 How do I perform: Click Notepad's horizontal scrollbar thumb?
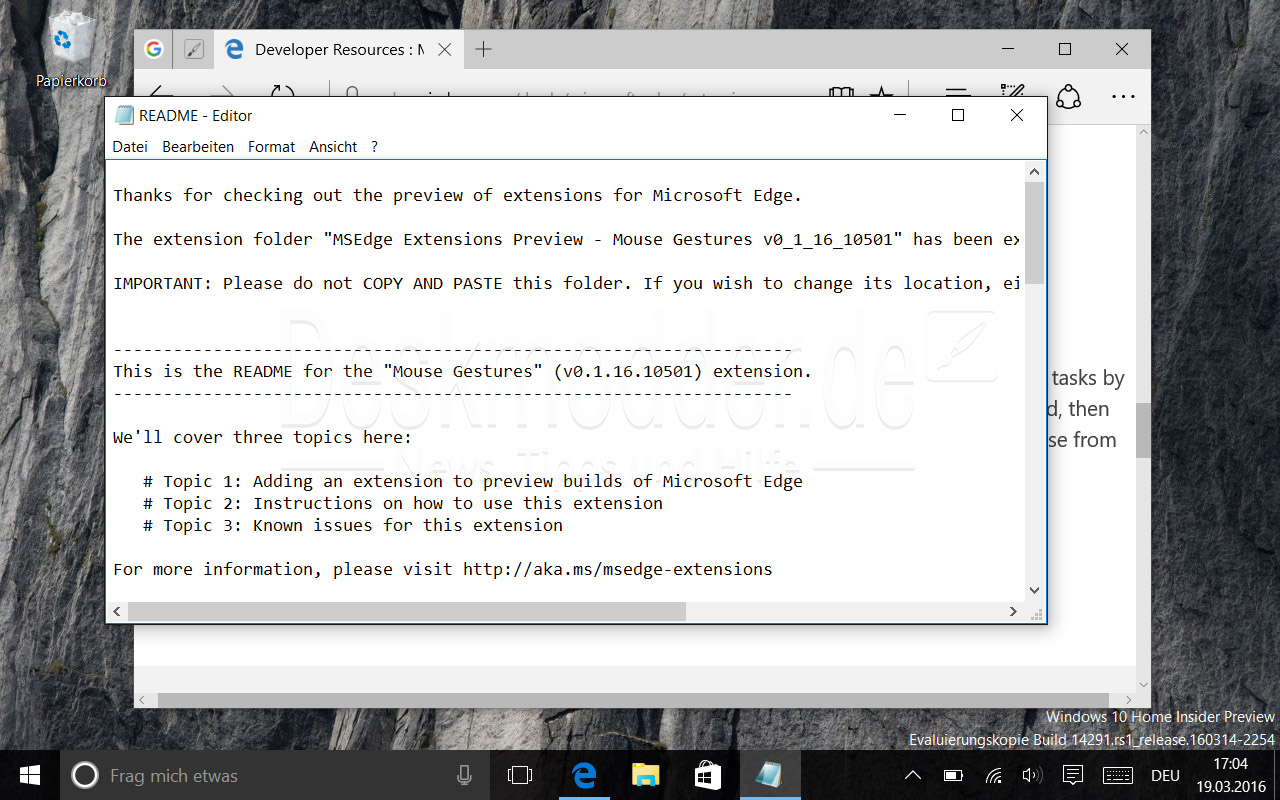coord(407,611)
